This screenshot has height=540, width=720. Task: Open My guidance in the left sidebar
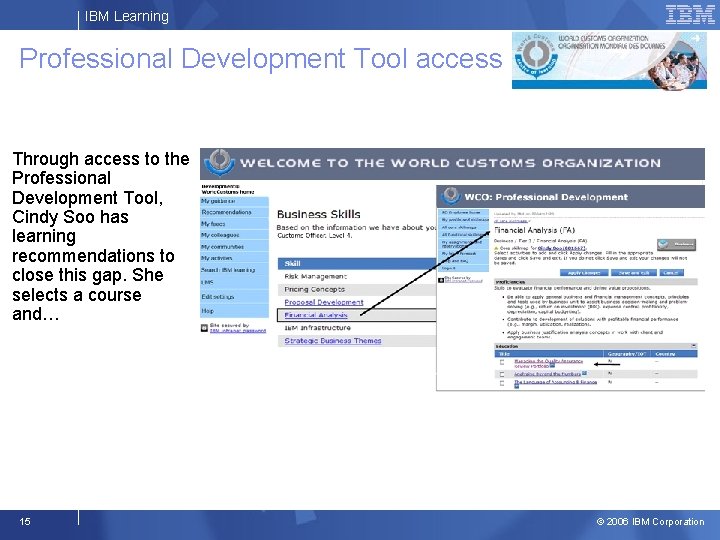pos(234,201)
